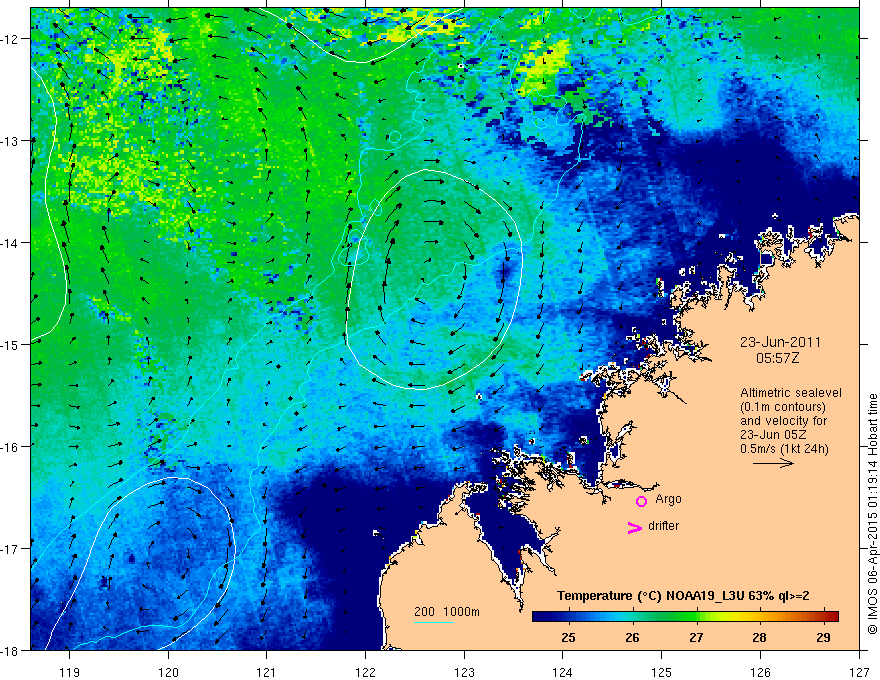This screenshot has height=680, width=880.
Task: Click the '0.5m/s (1kt 24h)' text
Action: 784,449
